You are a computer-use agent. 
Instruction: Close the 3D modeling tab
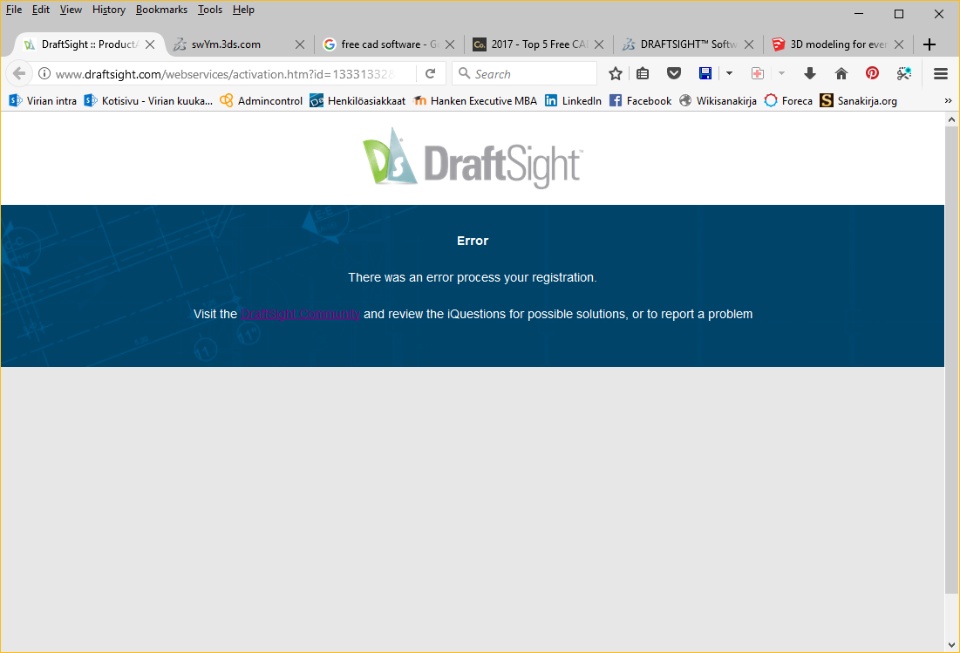(x=899, y=44)
